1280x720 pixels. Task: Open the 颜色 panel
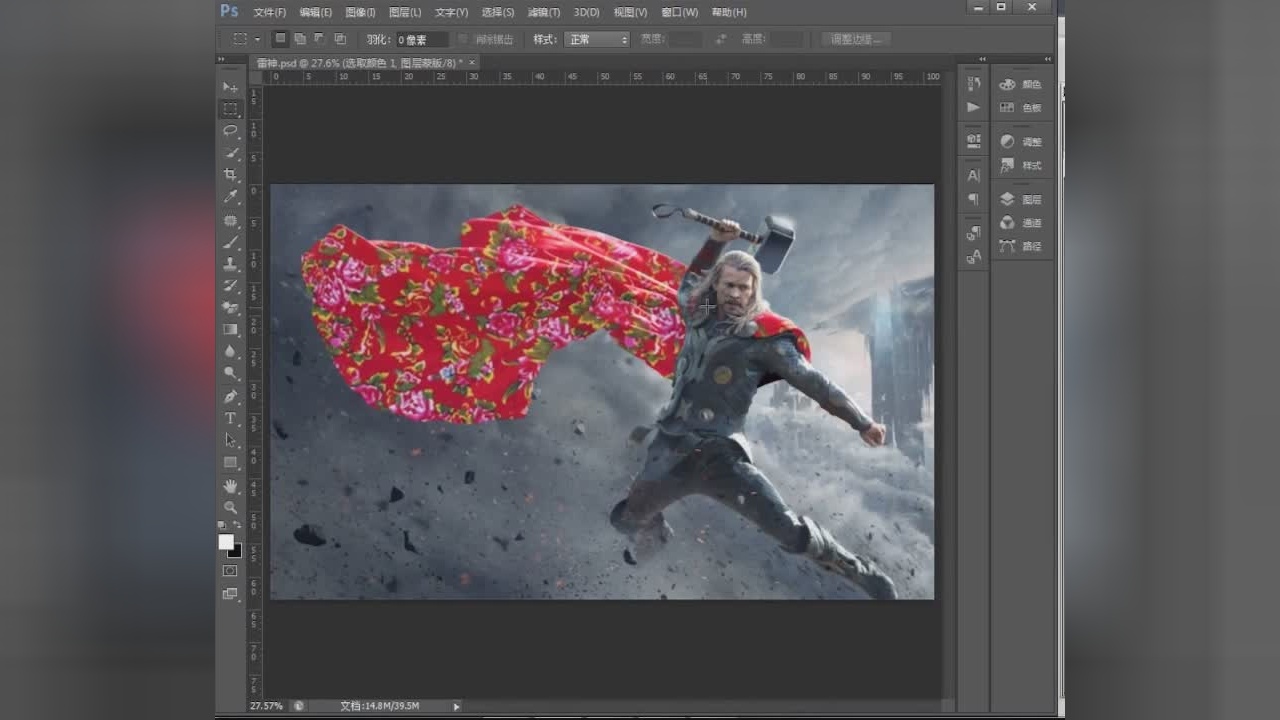coord(1021,84)
